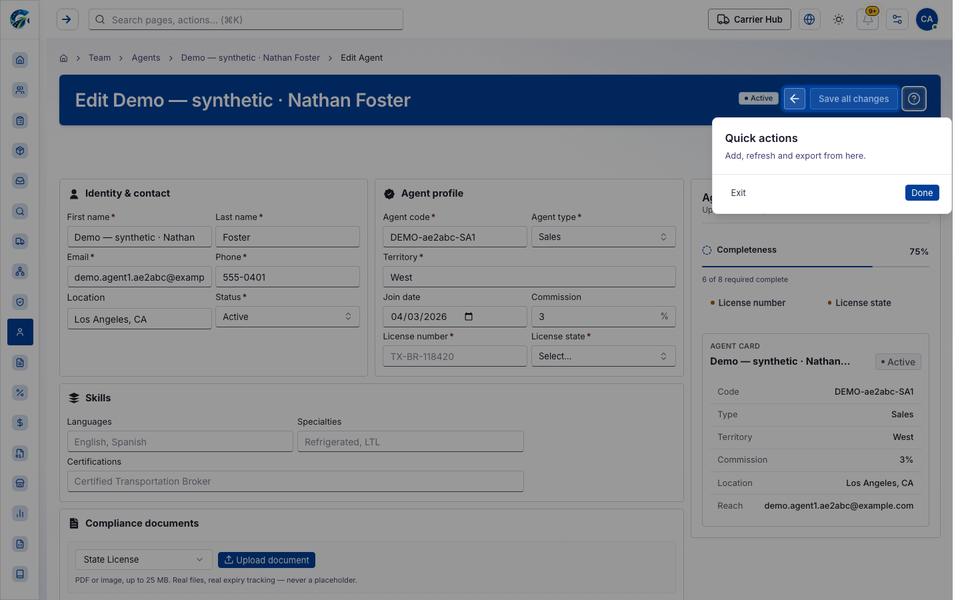The image size is (960, 600).
Task: Click Save all changes
Action: [853, 99]
